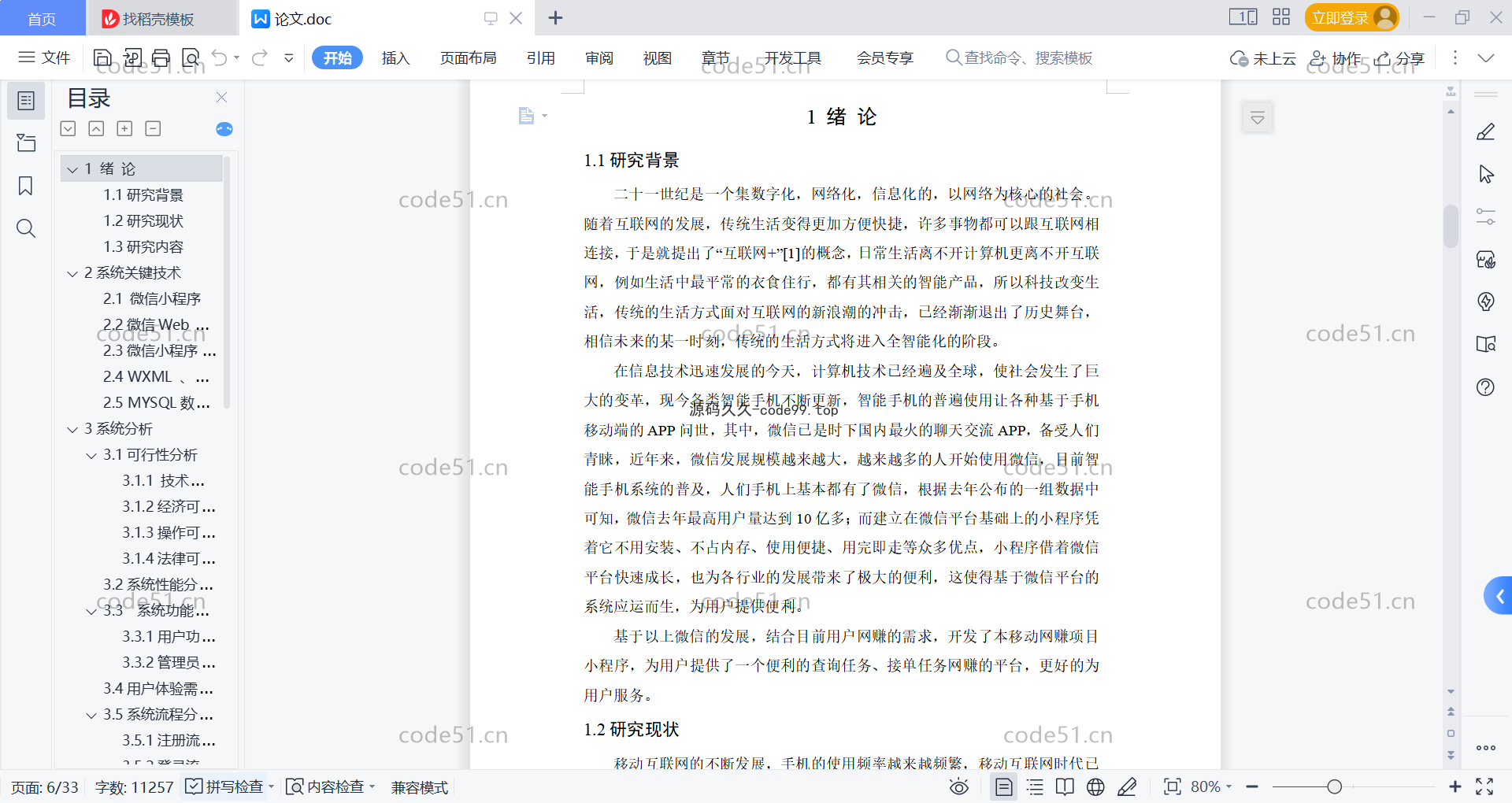Collapse the 3.1 可行性分析 node
This screenshot has width=1512, height=803.
[x=91, y=455]
